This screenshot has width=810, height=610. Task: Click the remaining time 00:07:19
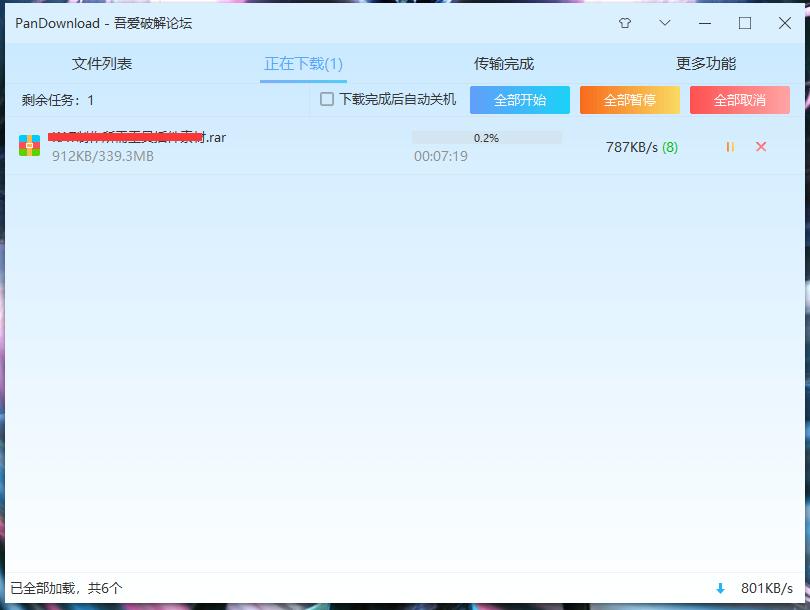point(441,156)
